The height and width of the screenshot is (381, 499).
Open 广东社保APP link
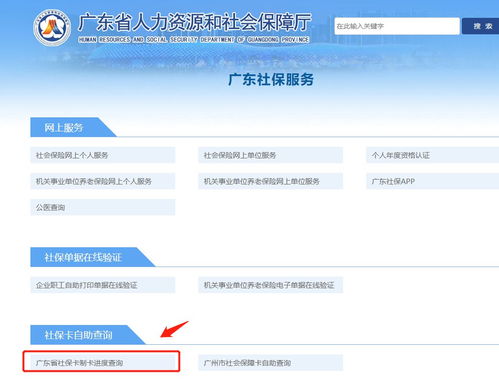click(433, 181)
